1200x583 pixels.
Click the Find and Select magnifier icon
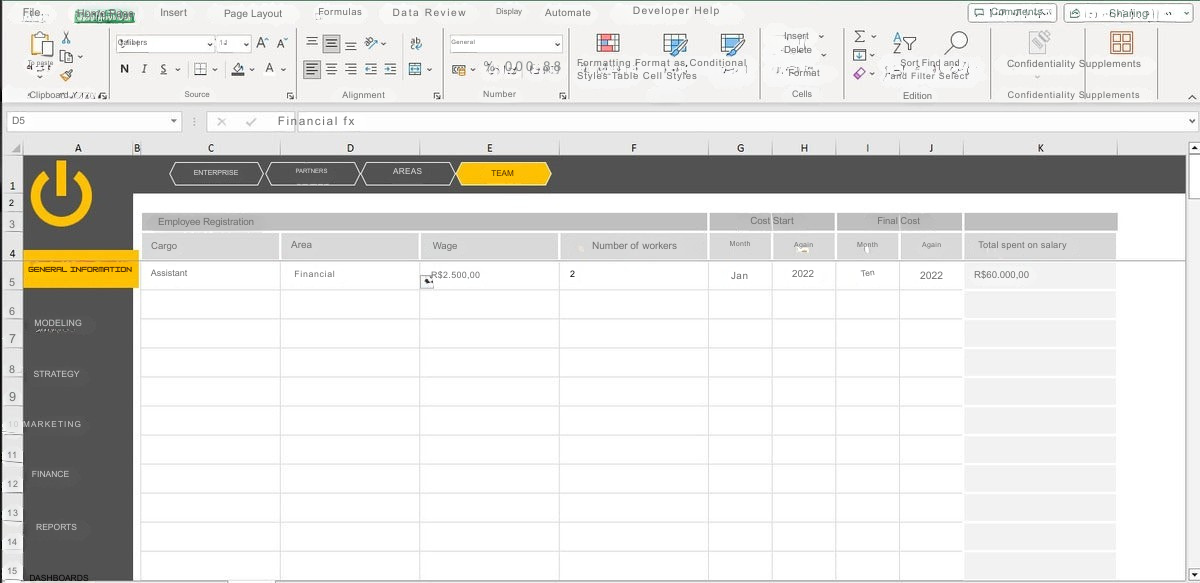(x=956, y=43)
